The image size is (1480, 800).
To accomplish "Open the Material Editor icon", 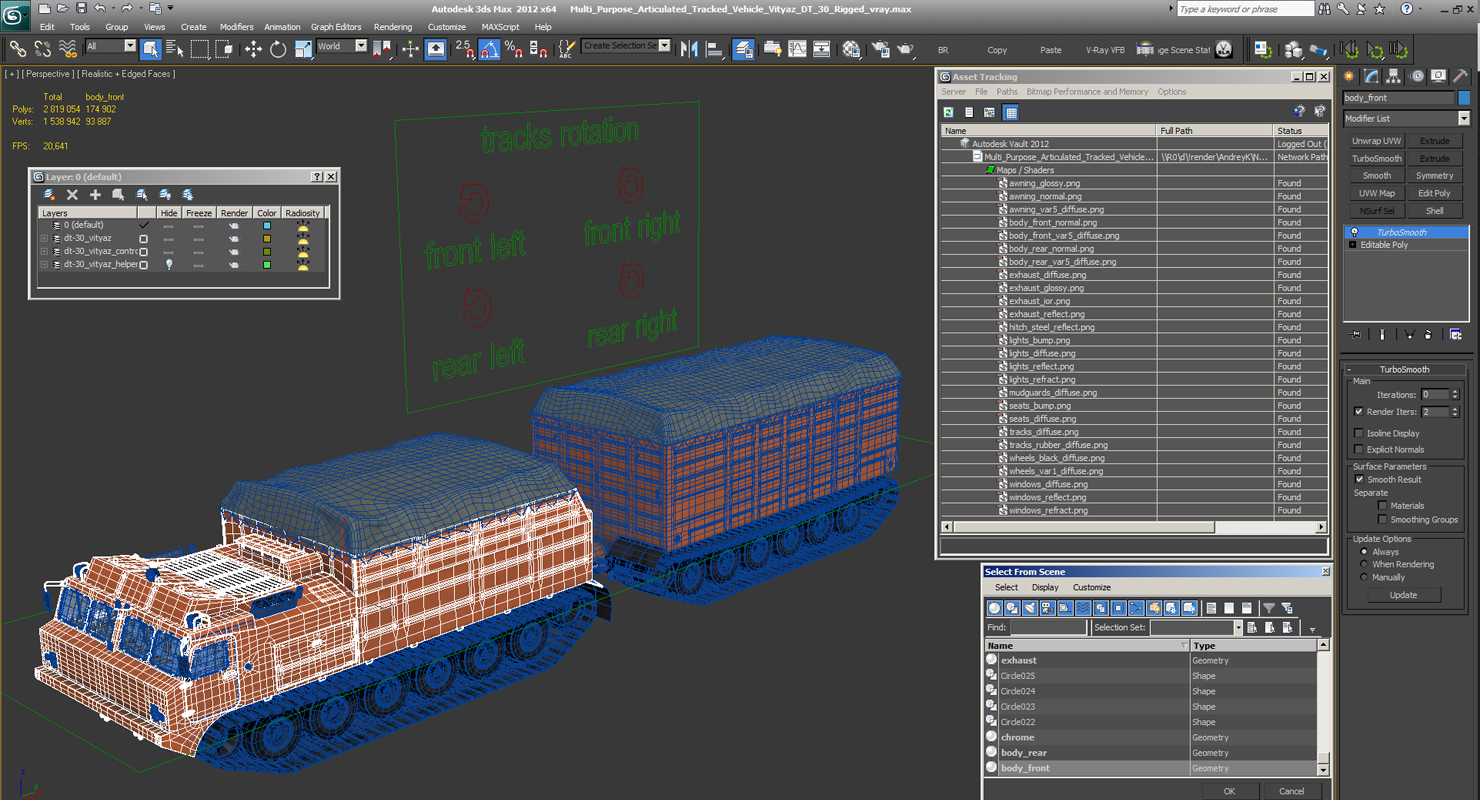I will coord(851,48).
